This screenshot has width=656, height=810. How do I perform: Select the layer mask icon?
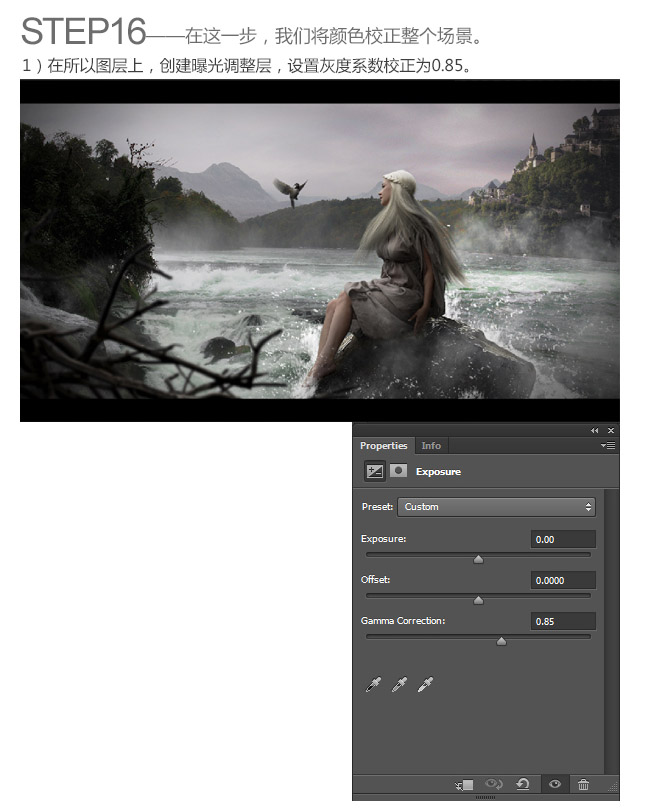coord(398,470)
